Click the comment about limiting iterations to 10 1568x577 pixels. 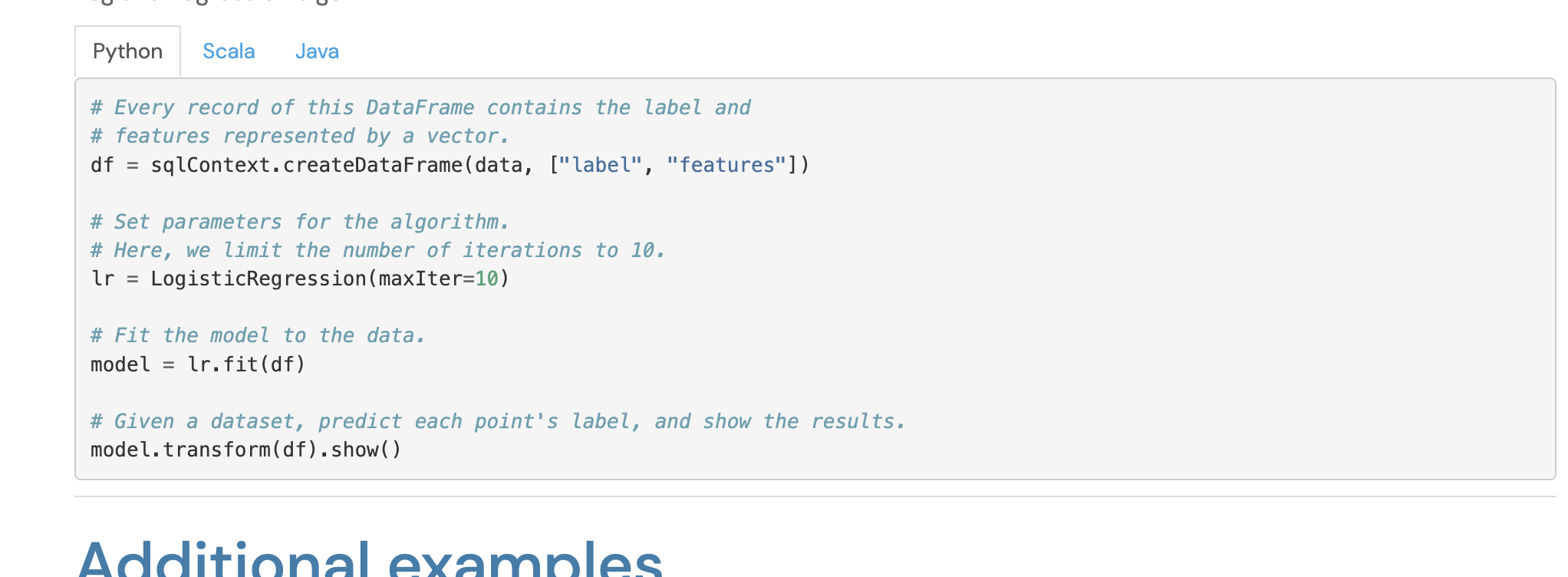tap(378, 249)
